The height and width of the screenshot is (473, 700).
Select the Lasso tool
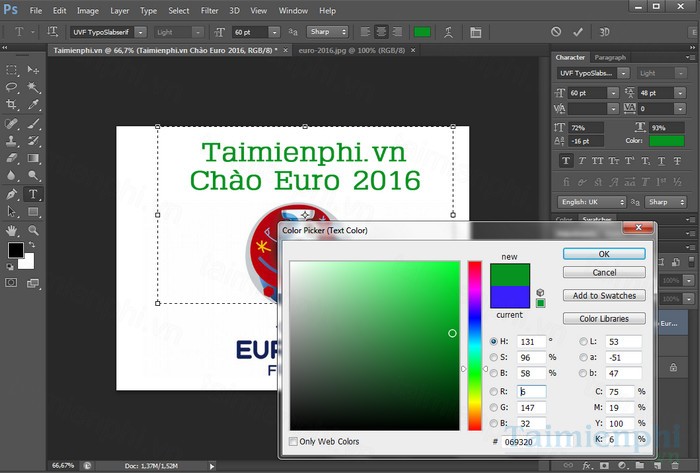[12, 87]
